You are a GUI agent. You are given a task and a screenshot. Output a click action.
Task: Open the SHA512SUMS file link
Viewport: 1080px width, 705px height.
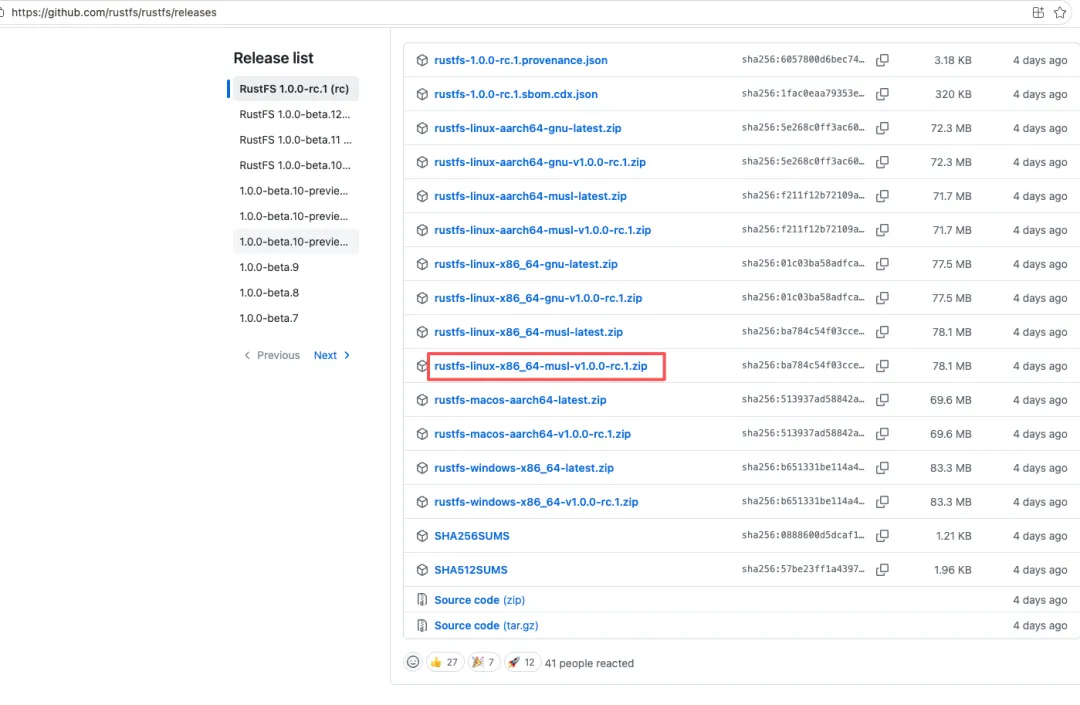pyautogui.click(x=470, y=569)
